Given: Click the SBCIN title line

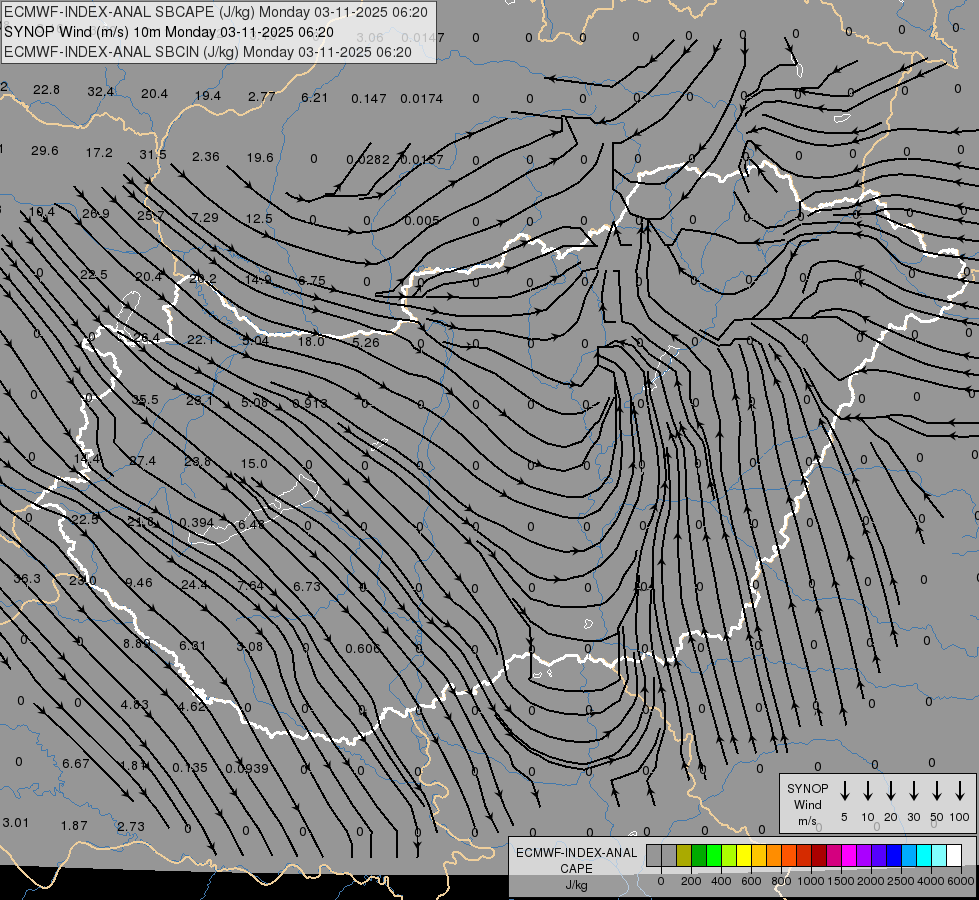Looking at the screenshot, I should [208, 52].
